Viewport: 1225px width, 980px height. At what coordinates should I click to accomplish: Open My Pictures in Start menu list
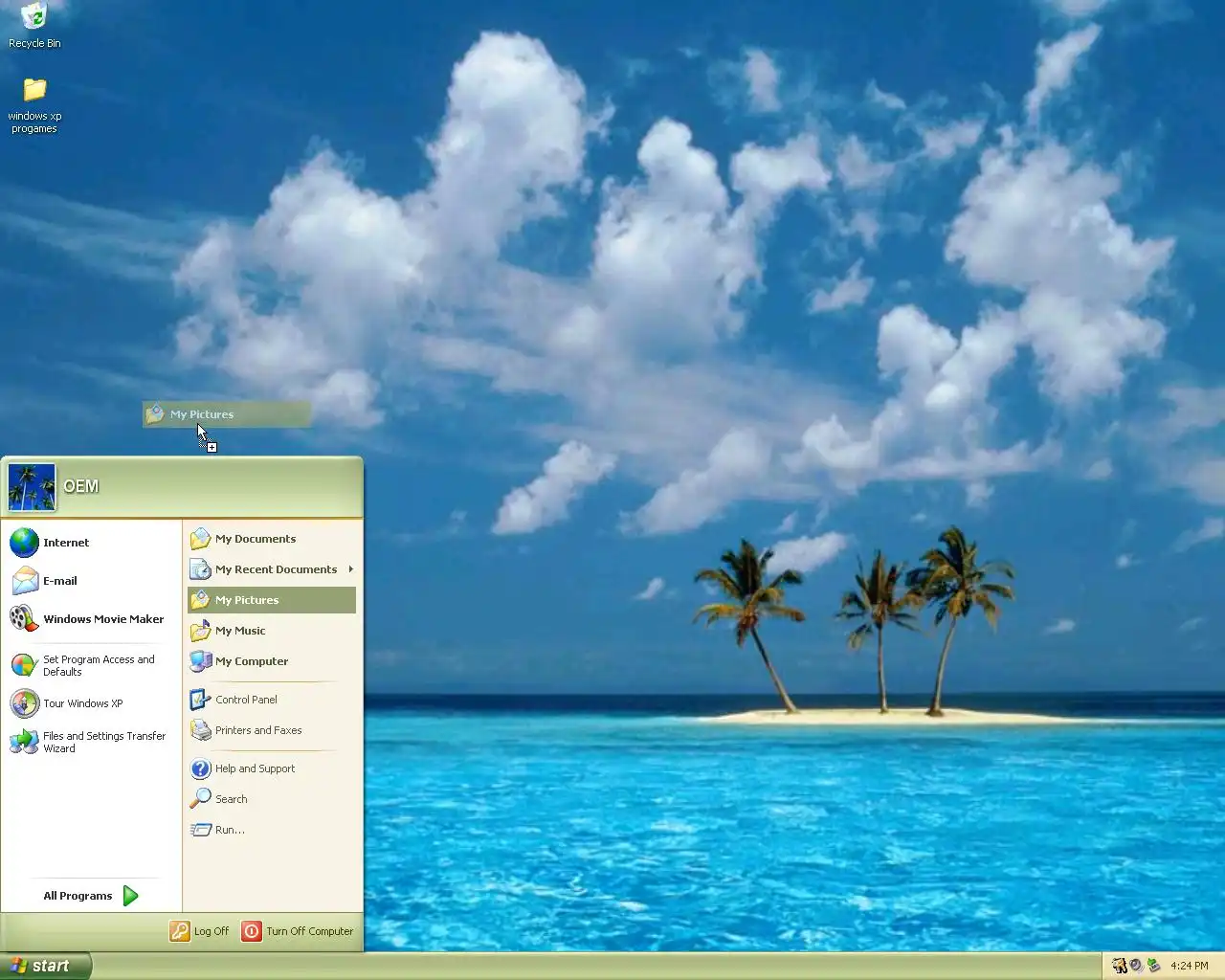tap(272, 600)
